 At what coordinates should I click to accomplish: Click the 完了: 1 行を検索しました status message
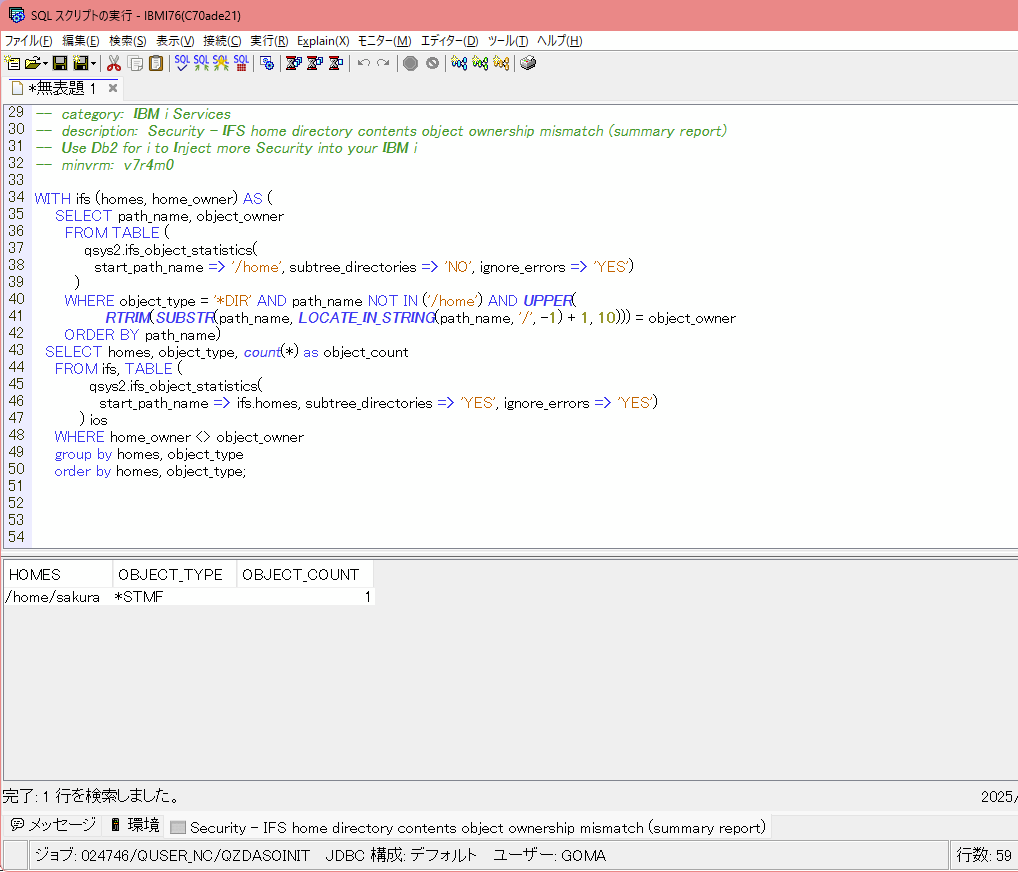pos(91,795)
